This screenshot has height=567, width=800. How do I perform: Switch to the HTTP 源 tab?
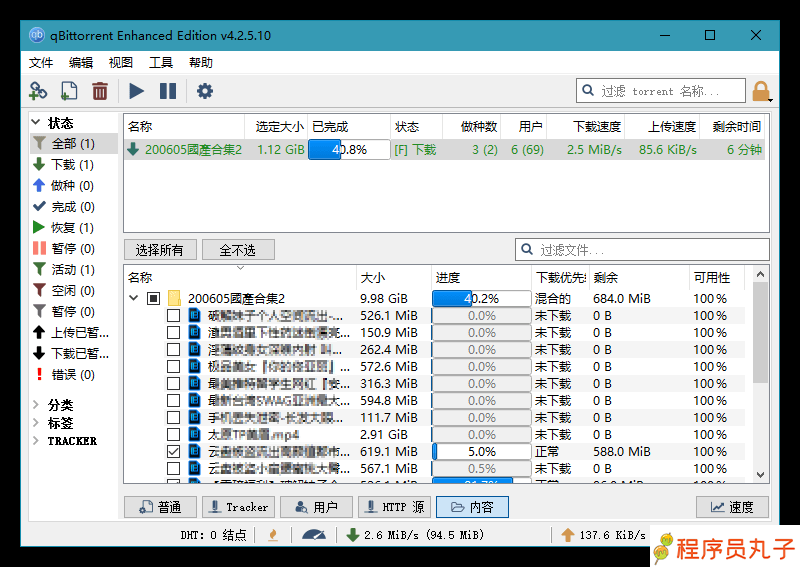tap(394, 507)
